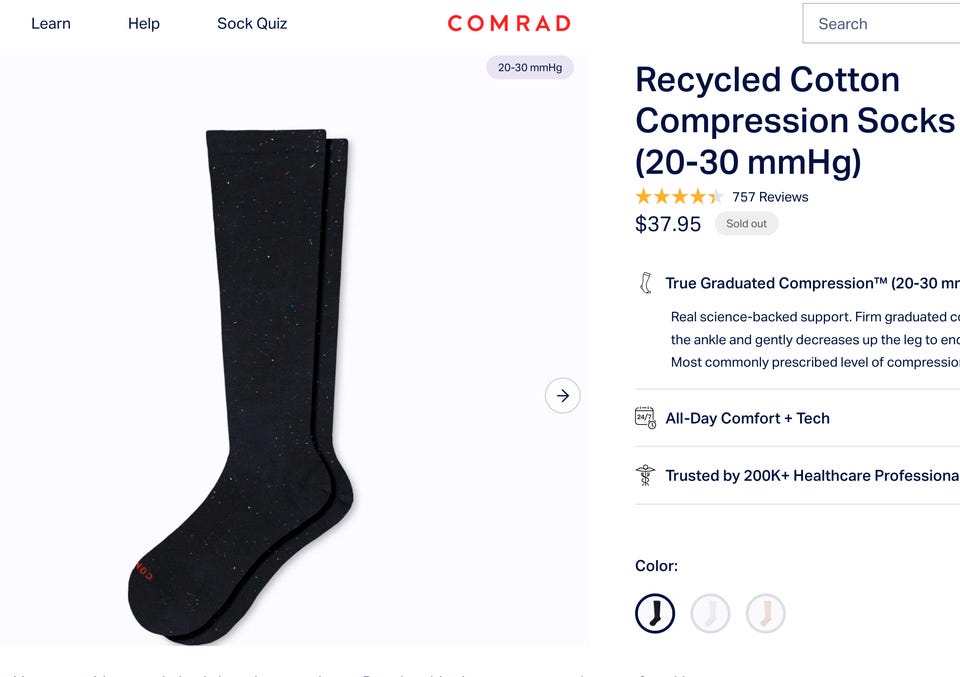This screenshot has width=960, height=677.
Task: Click the 20-30 mmHg image tag
Action: [x=530, y=67]
